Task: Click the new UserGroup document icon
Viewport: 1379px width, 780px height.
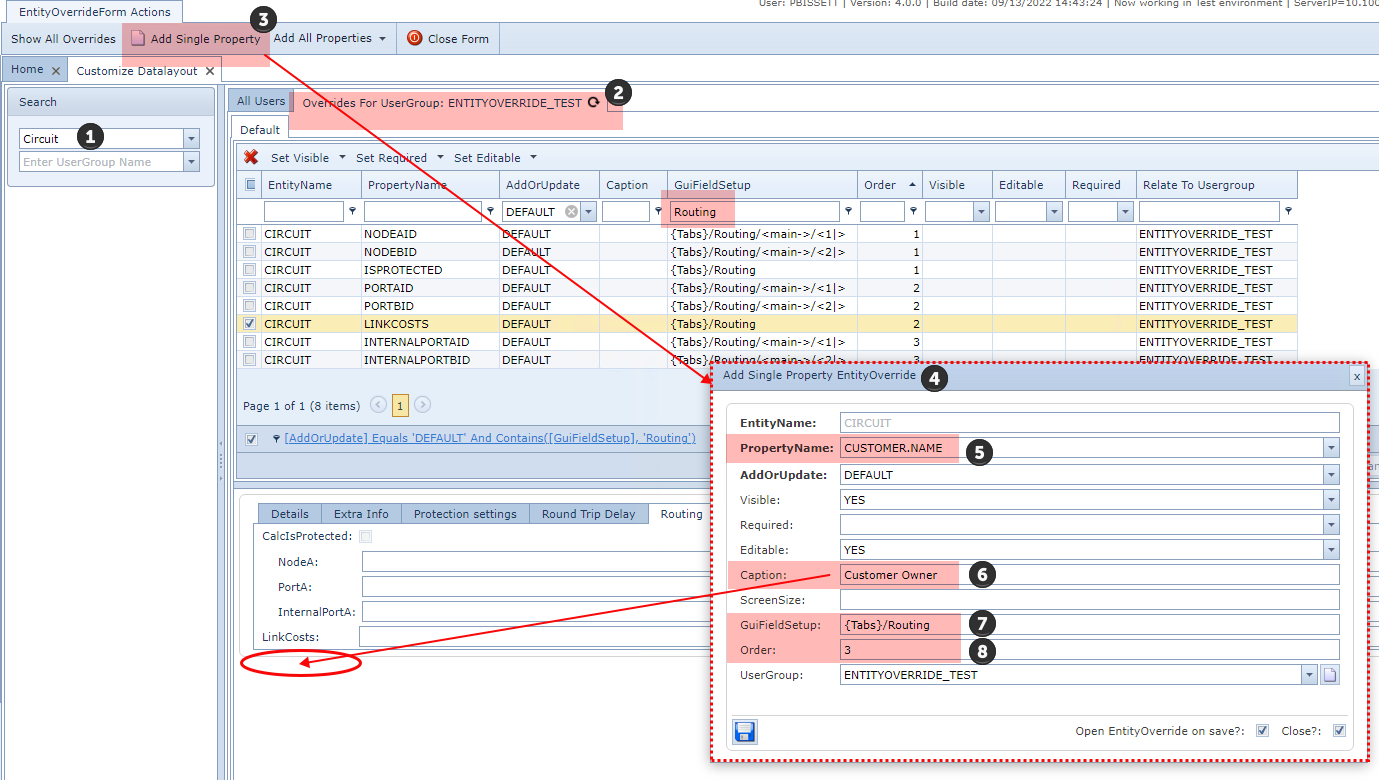Action: [1329, 675]
